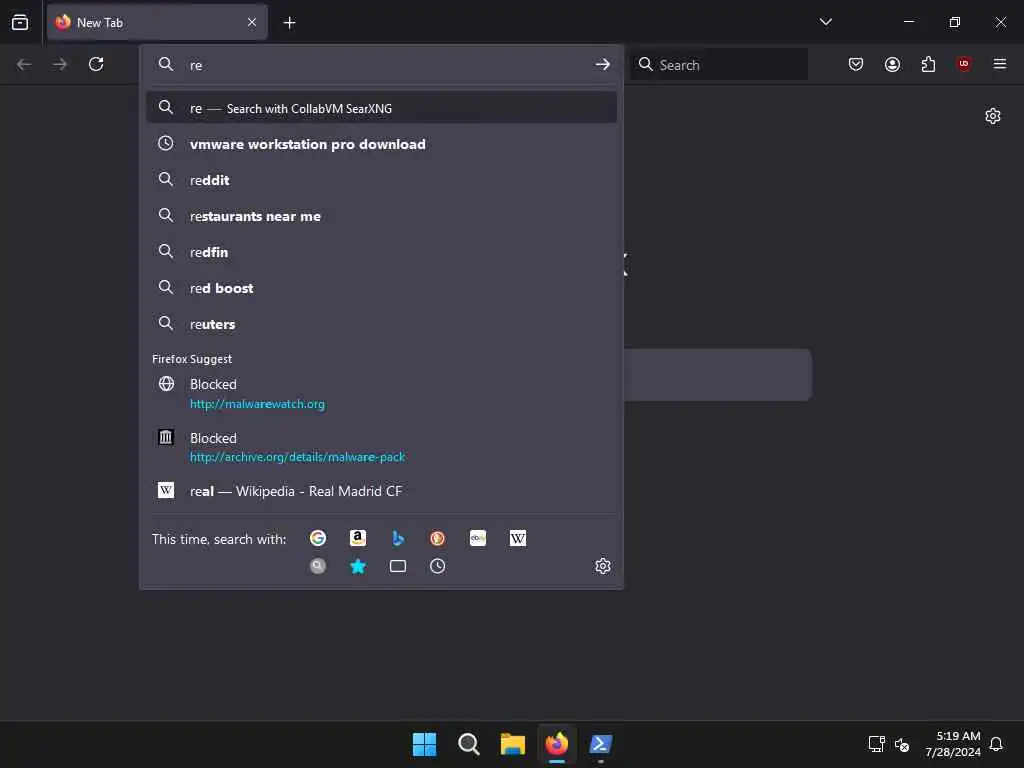This screenshot has width=1024, height=768.
Task: Go forward one page
Action: pyautogui.click(x=60, y=64)
